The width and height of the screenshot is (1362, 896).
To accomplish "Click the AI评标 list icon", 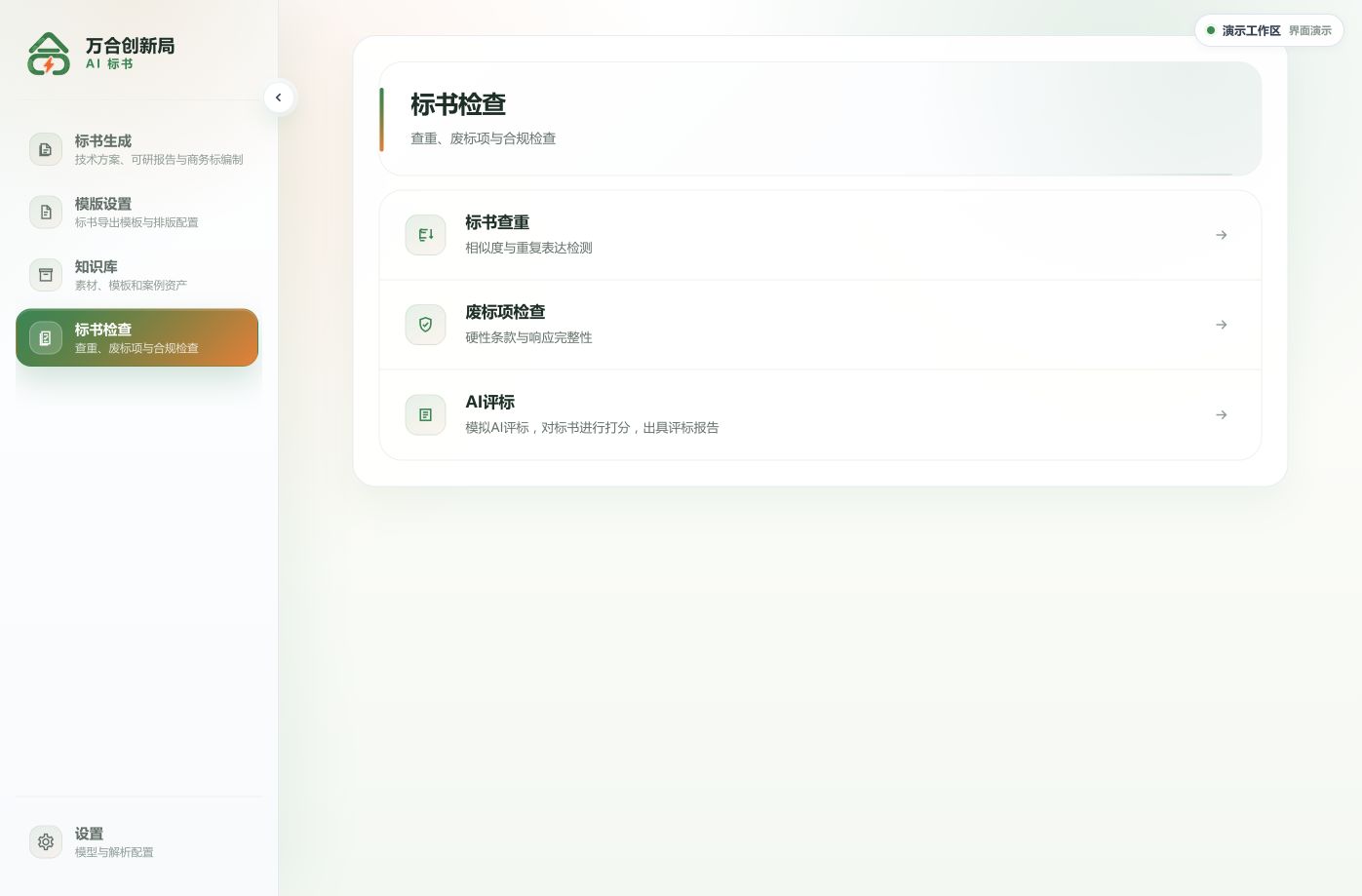I will (x=425, y=415).
